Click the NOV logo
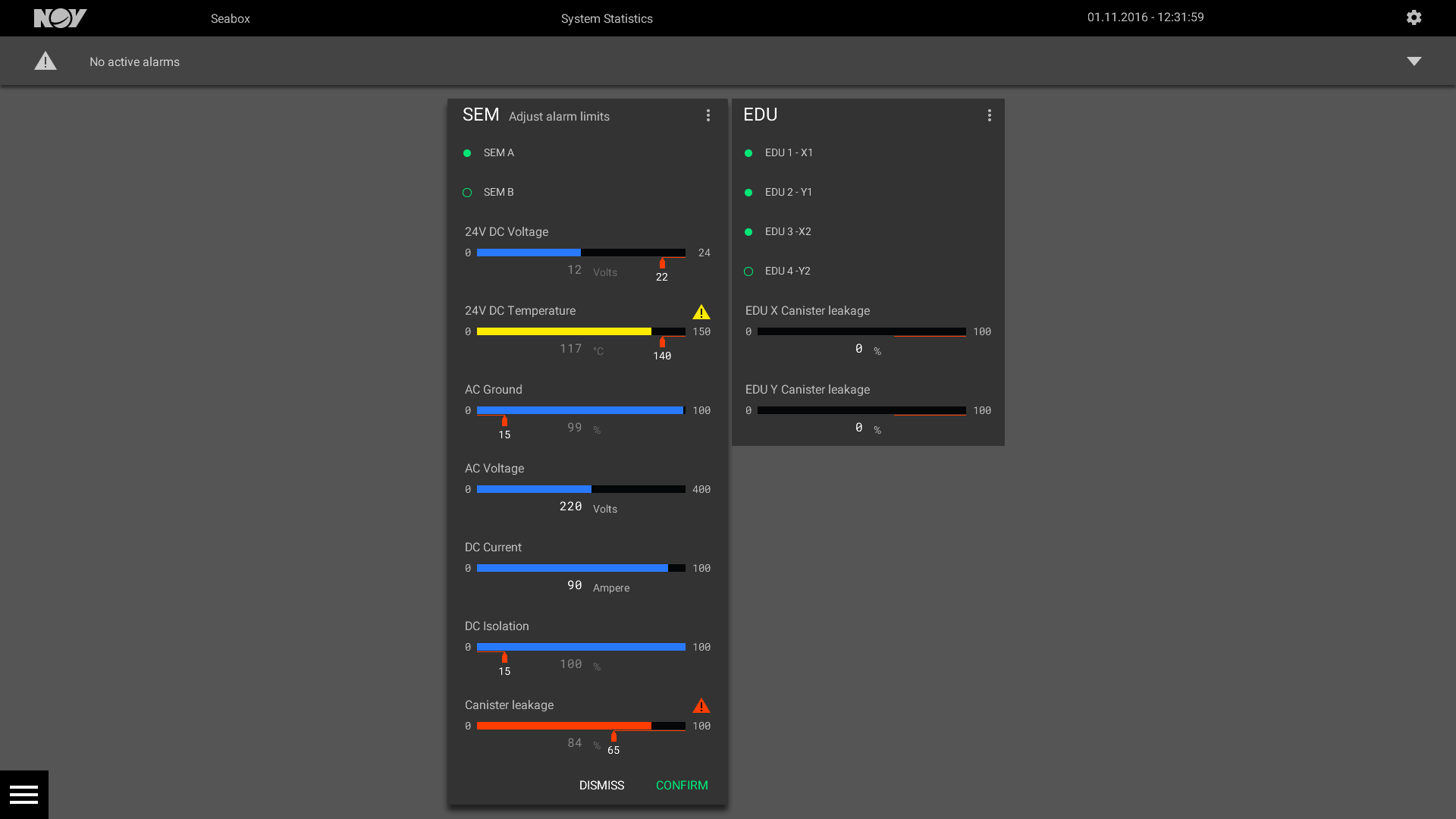Screen dimensions: 1456x819 coord(61,18)
